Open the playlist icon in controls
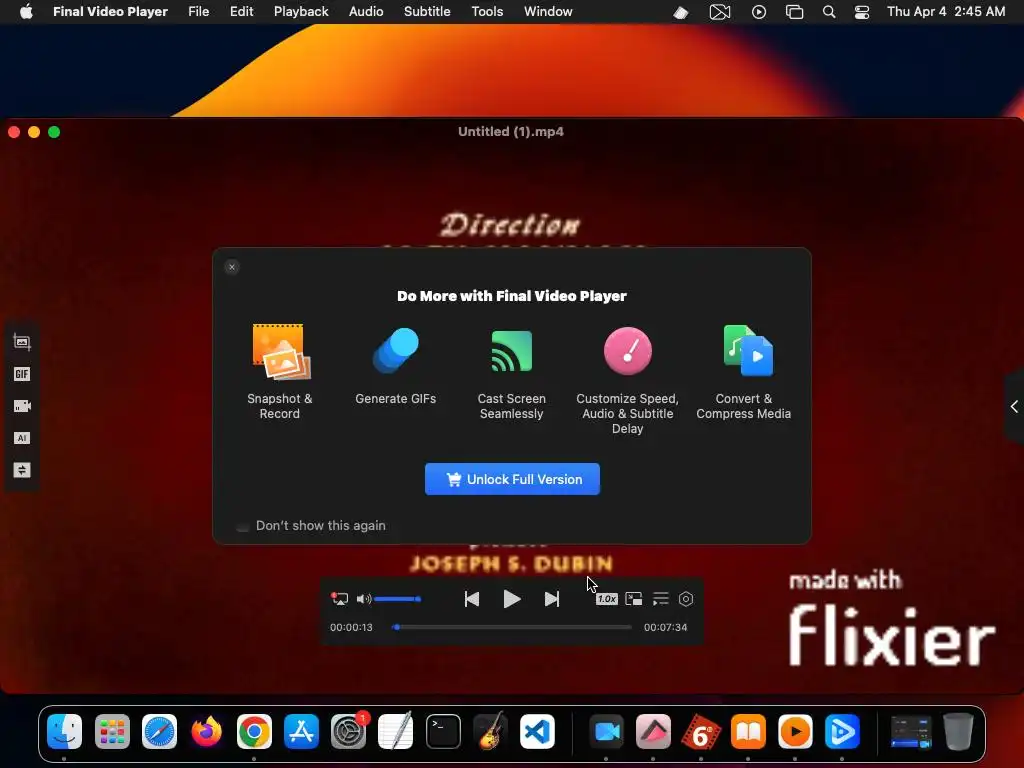The width and height of the screenshot is (1024, 768). click(x=661, y=599)
